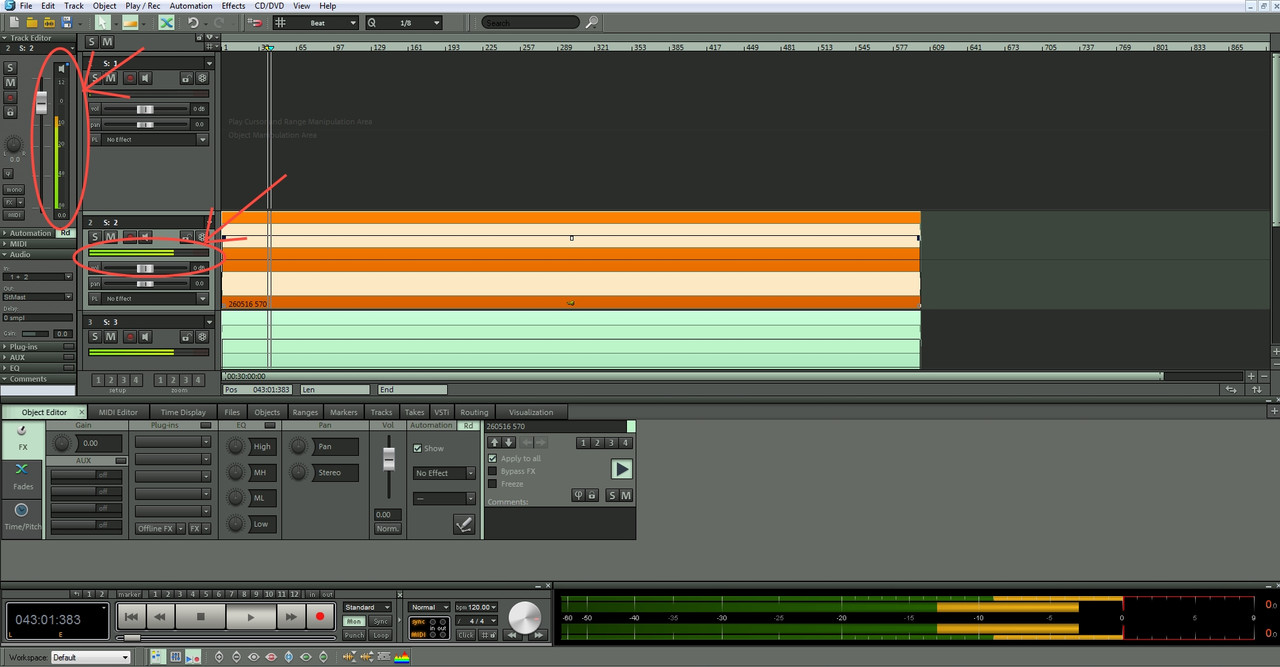The width and height of the screenshot is (1280, 667).
Task: Click the spectrum visualization icon in bottom toolbar
Action: pyautogui.click(x=402, y=657)
